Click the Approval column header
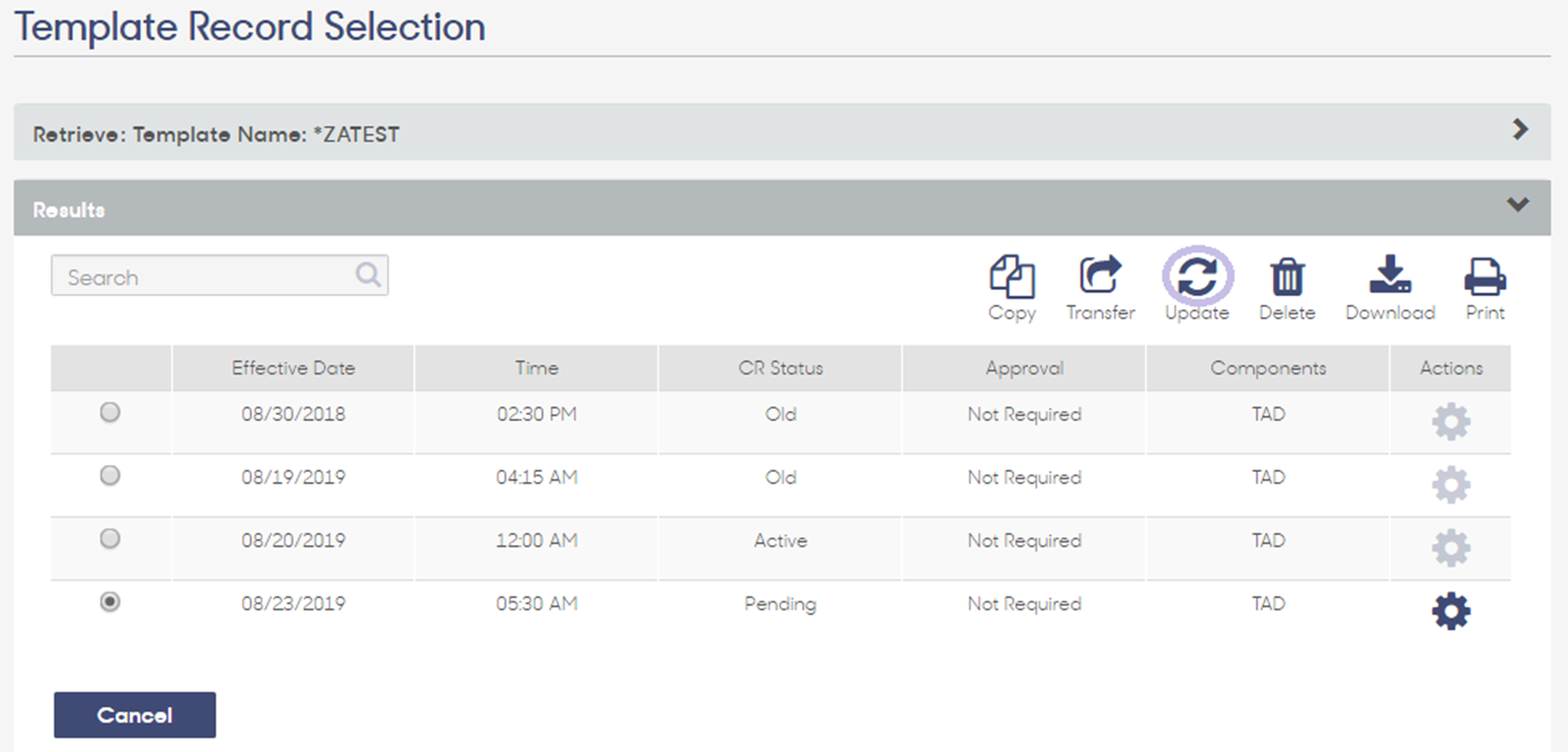The width and height of the screenshot is (1568, 752). click(1024, 368)
